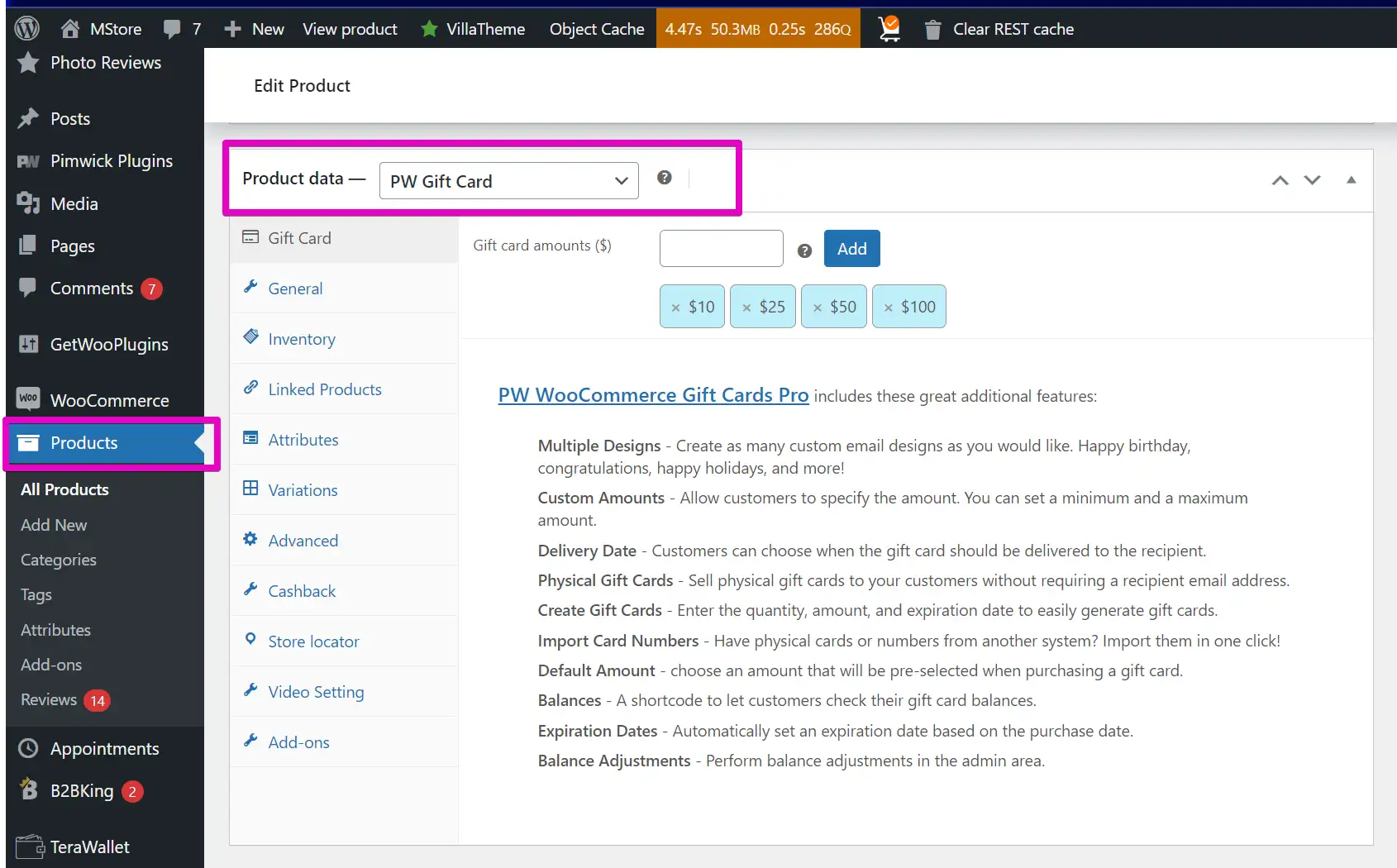This screenshot has width=1397, height=868.
Task: Remove the $100 gift card amount
Action: click(889, 308)
